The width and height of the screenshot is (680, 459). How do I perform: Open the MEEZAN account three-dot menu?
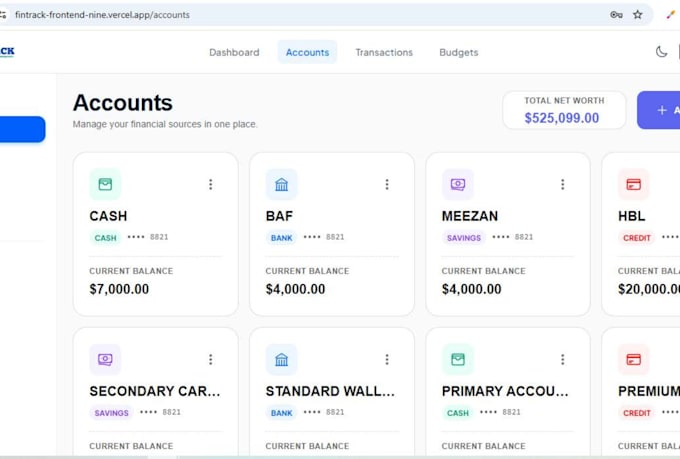[562, 184]
